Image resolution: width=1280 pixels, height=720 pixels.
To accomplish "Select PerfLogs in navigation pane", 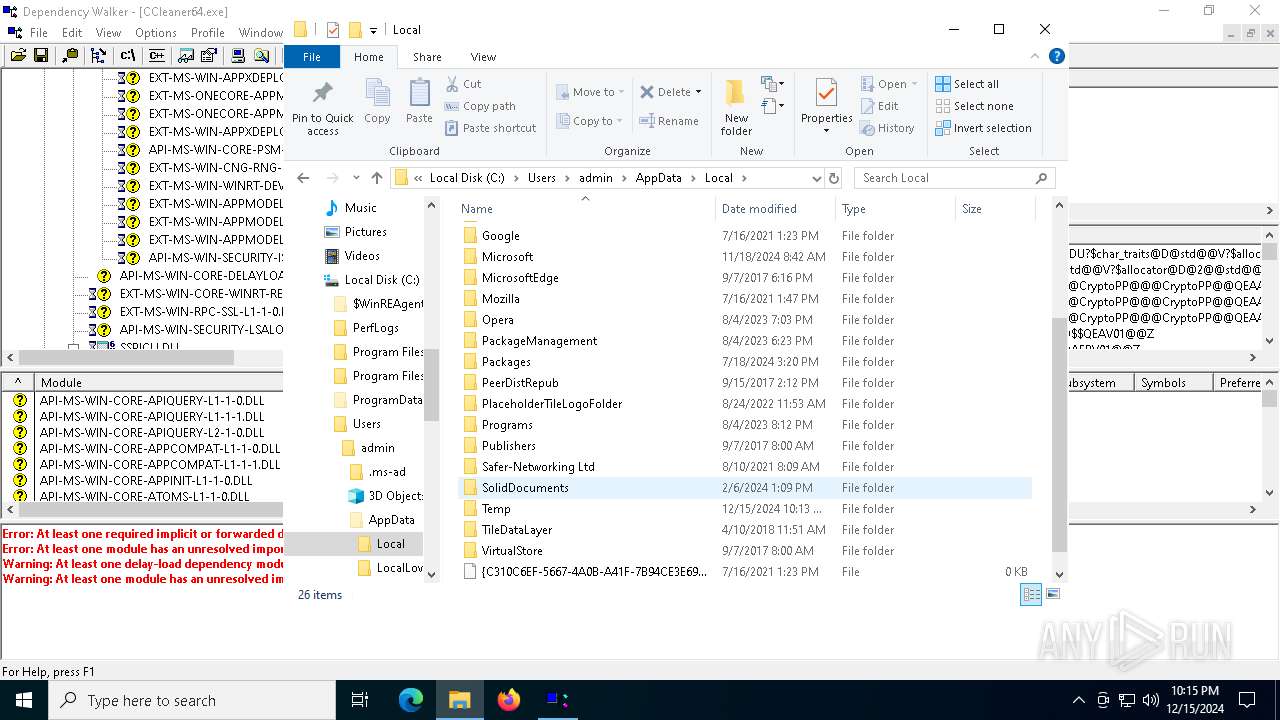I will coord(375,328).
